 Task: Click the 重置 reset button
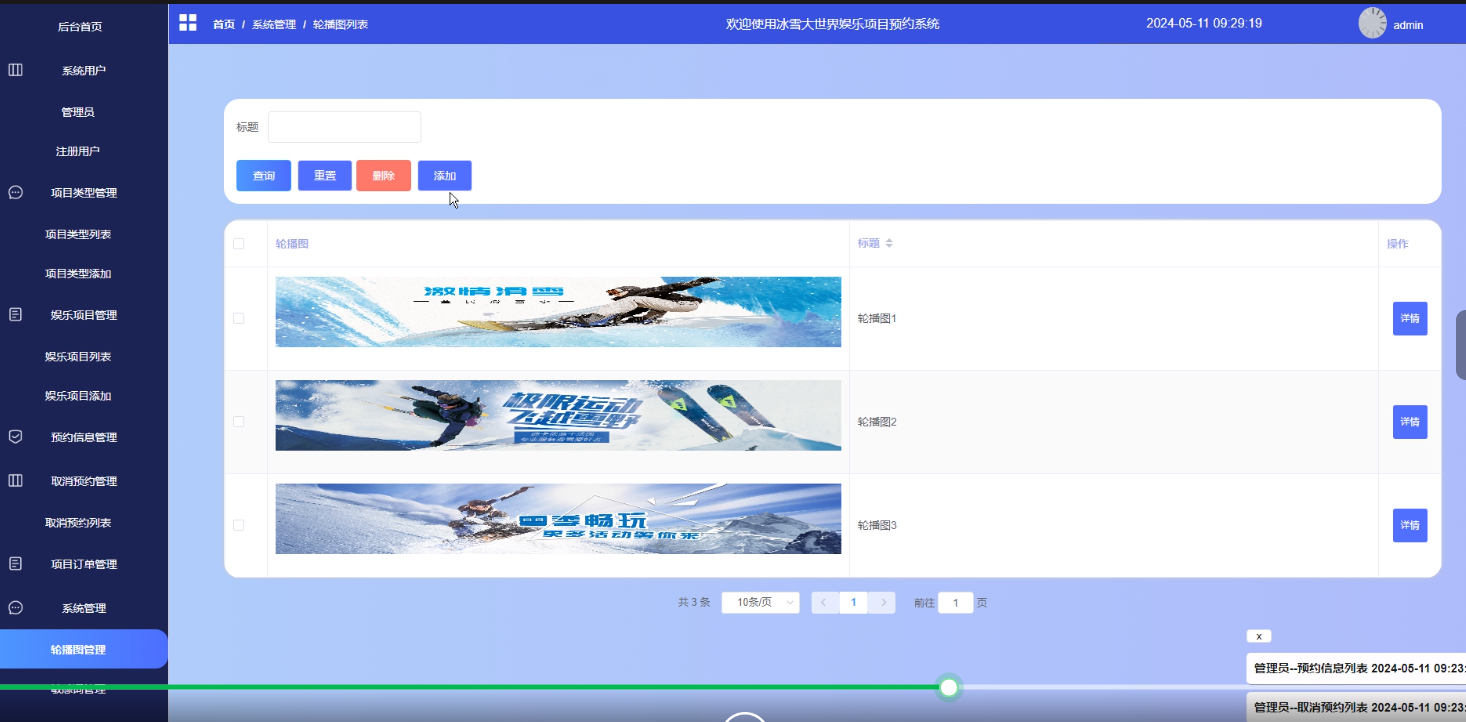click(325, 175)
